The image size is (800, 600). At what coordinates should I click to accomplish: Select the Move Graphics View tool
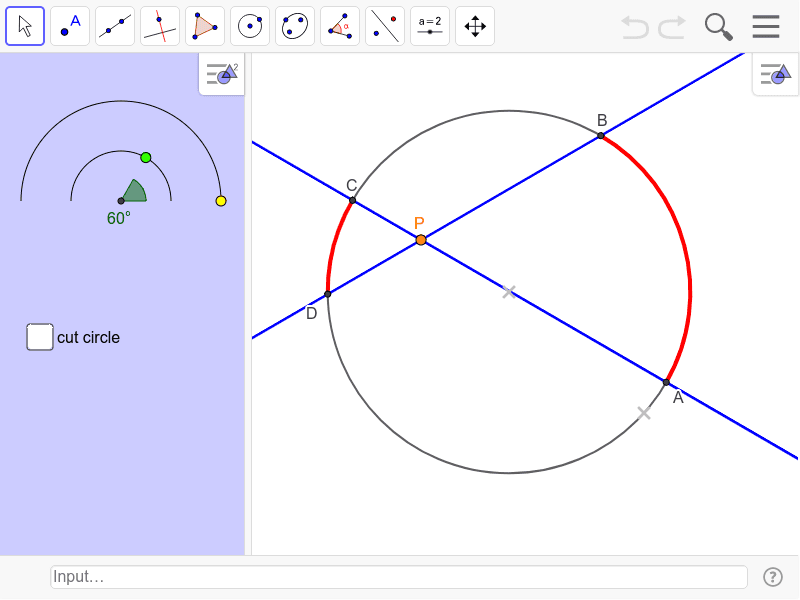pyautogui.click(x=474, y=26)
